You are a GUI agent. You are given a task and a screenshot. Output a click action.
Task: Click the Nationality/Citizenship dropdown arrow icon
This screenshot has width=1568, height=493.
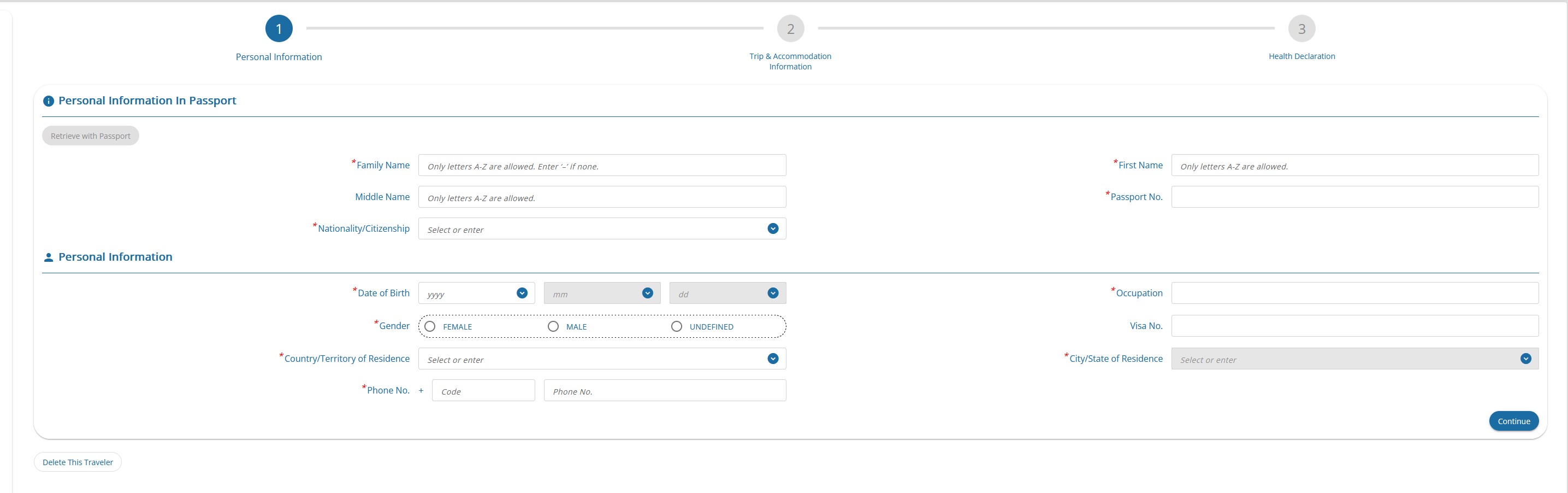[x=772, y=228]
